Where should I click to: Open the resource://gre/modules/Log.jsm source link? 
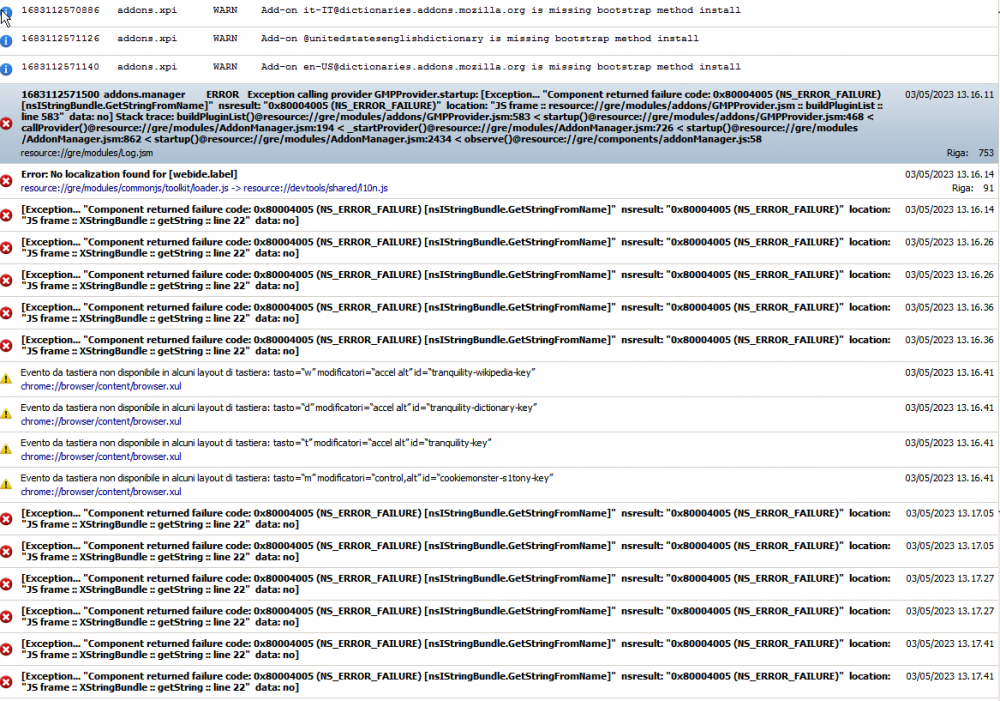coord(86,154)
